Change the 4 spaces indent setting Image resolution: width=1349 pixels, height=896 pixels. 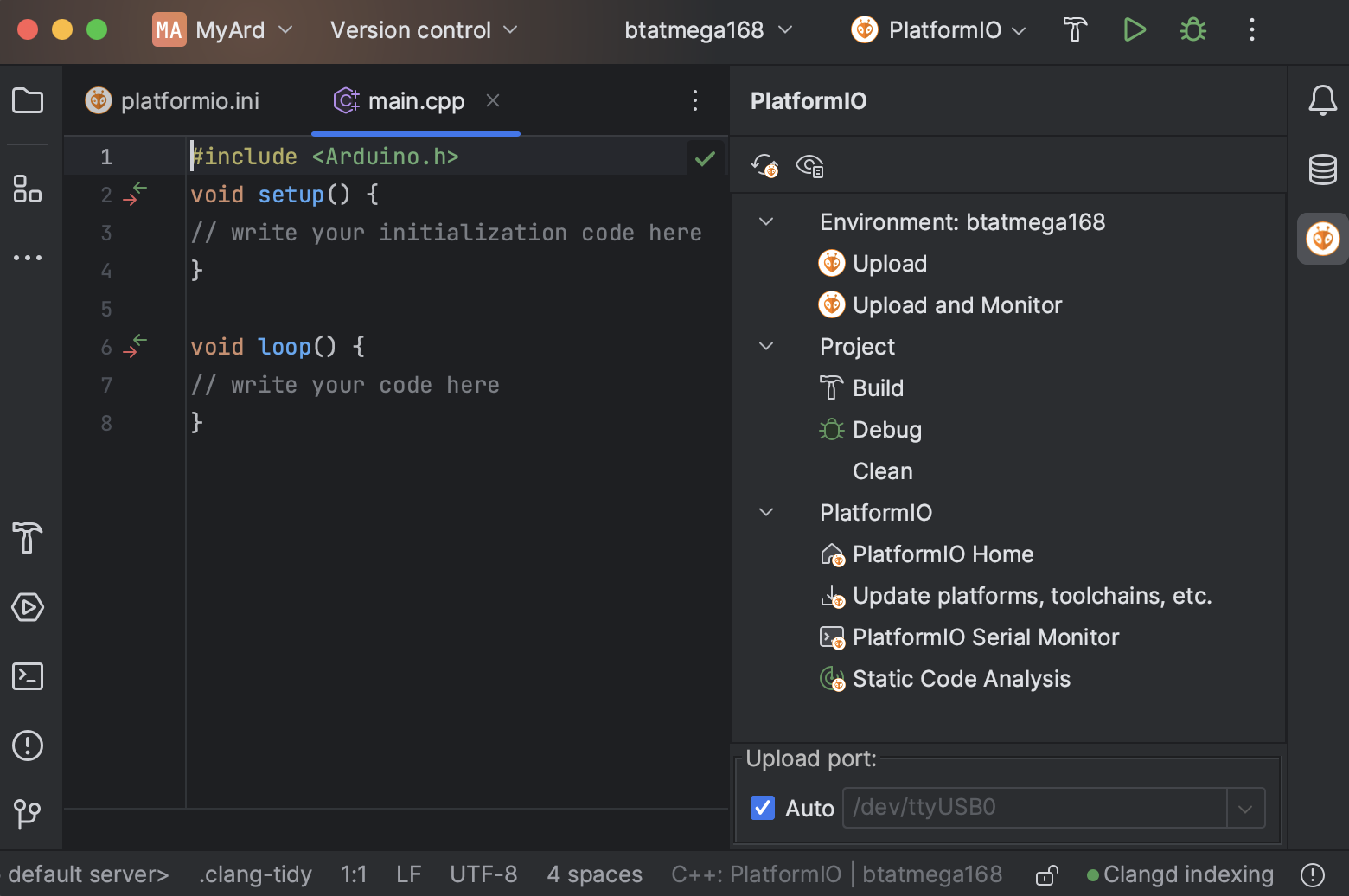click(x=595, y=874)
